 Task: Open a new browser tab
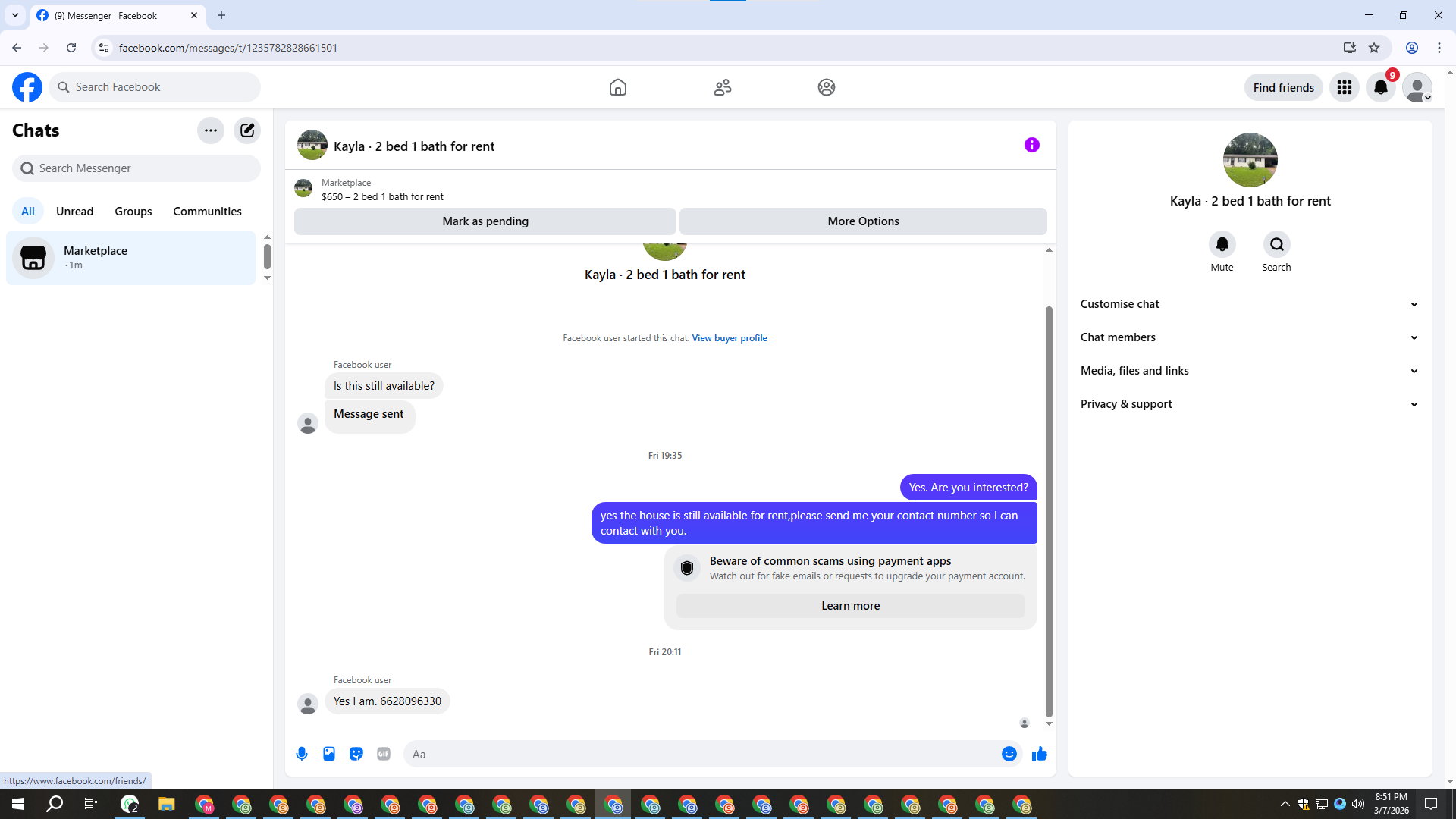pos(221,15)
